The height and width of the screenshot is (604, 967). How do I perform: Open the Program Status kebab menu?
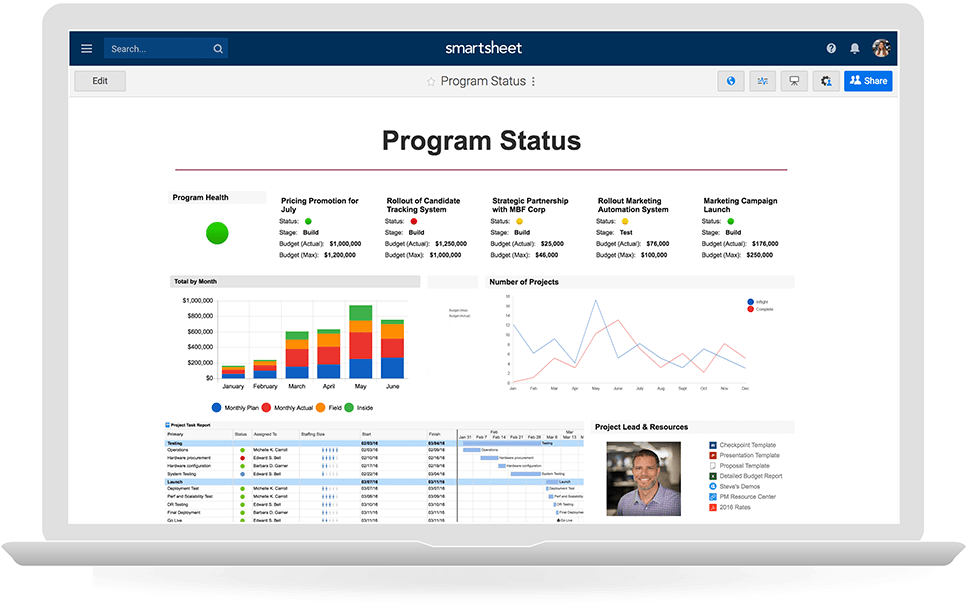click(x=533, y=82)
